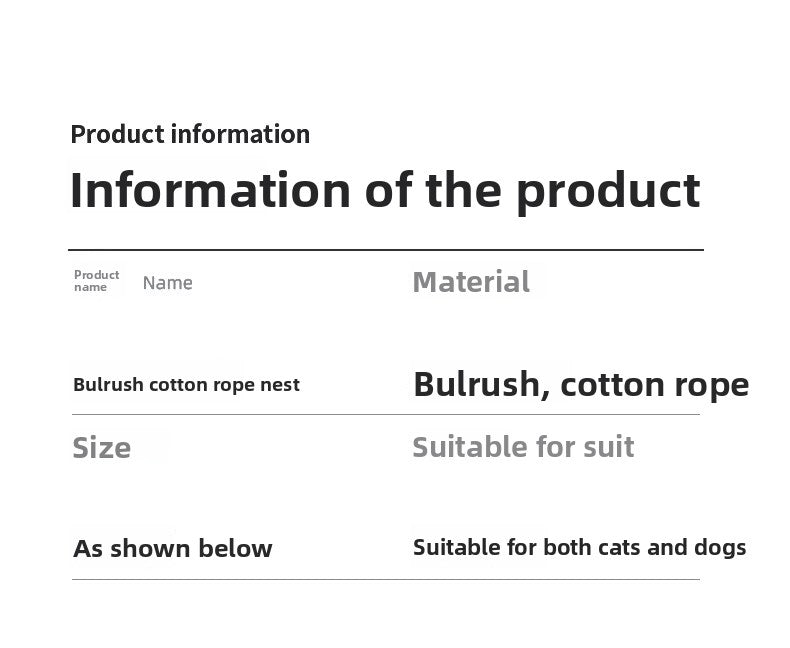The height and width of the screenshot is (648, 790).
Task: Select the gray "Size" header
Action: coord(101,447)
